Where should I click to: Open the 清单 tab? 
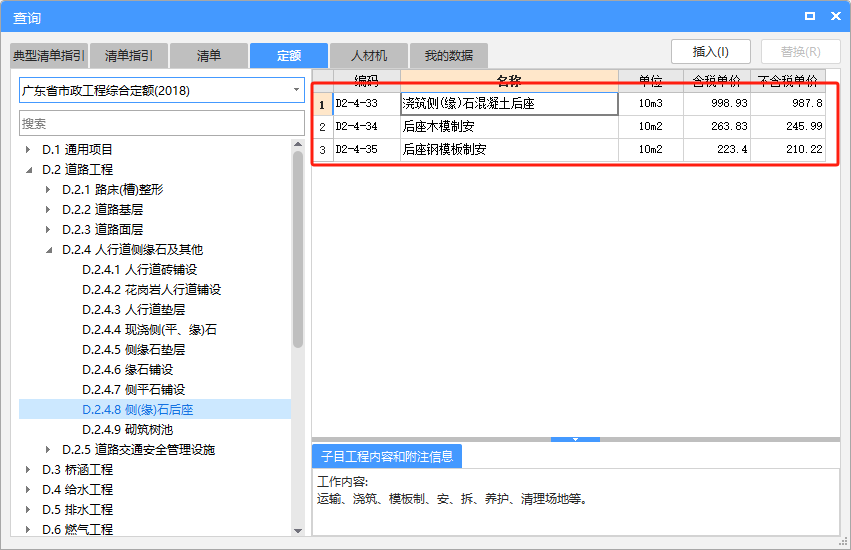pyautogui.click(x=208, y=55)
